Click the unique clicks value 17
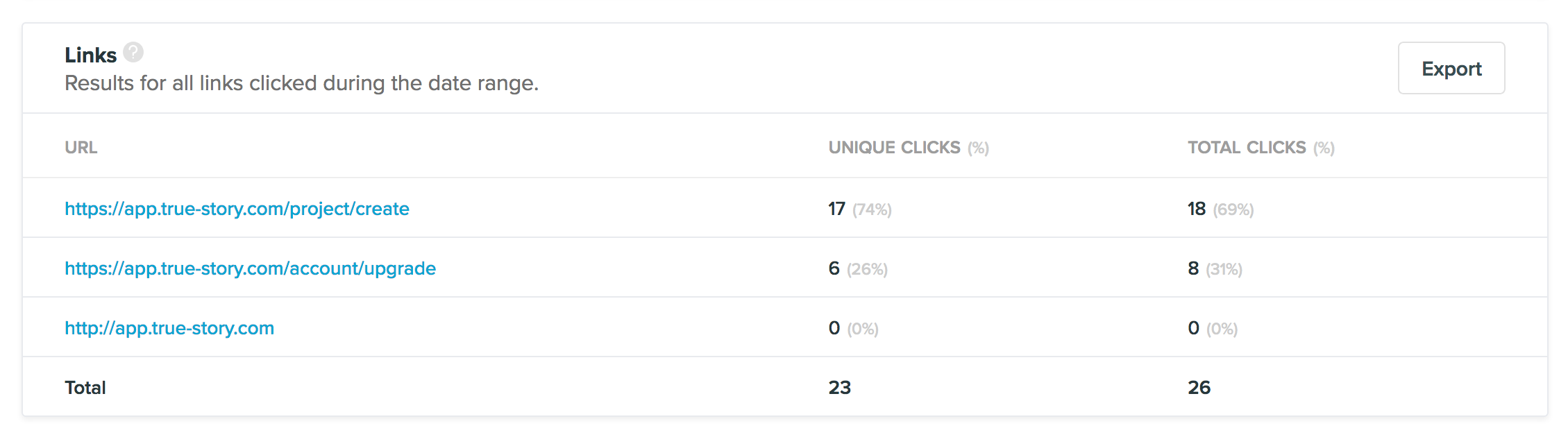 [x=835, y=208]
